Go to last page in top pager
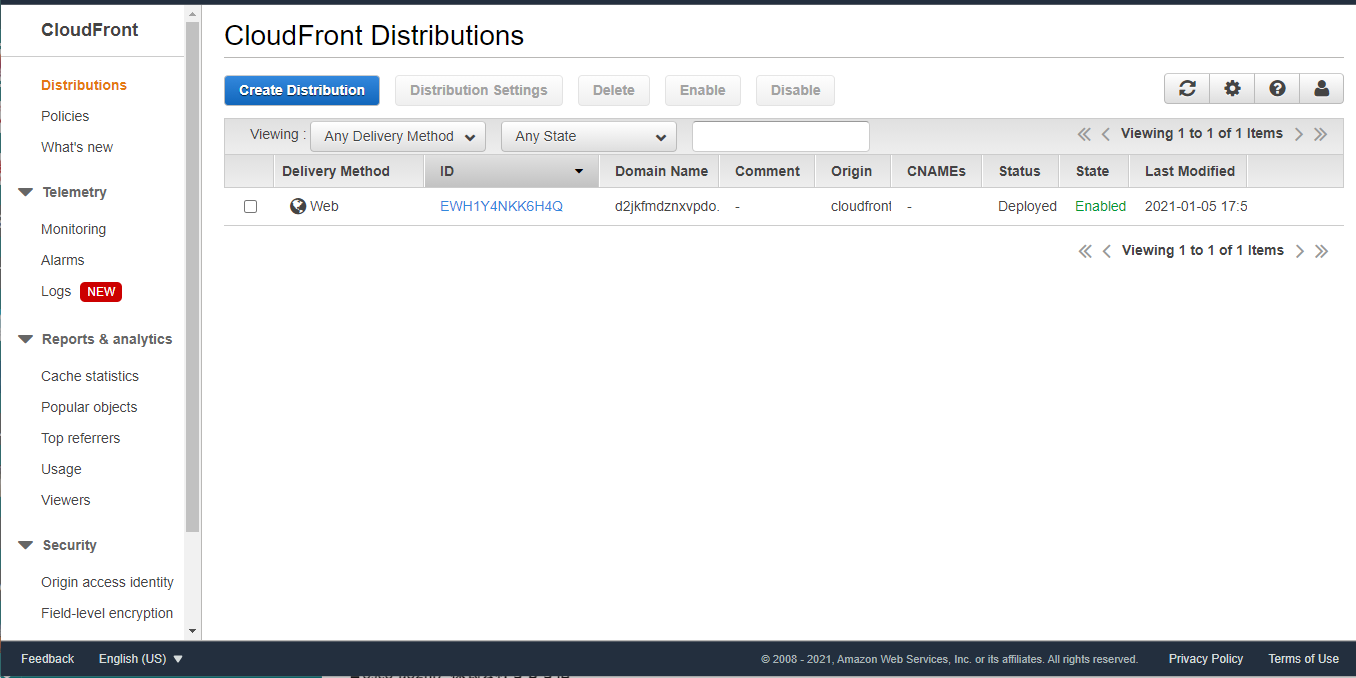This screenshot has height=678, width=1356. pyautogui.click(x=1320, y=134)
